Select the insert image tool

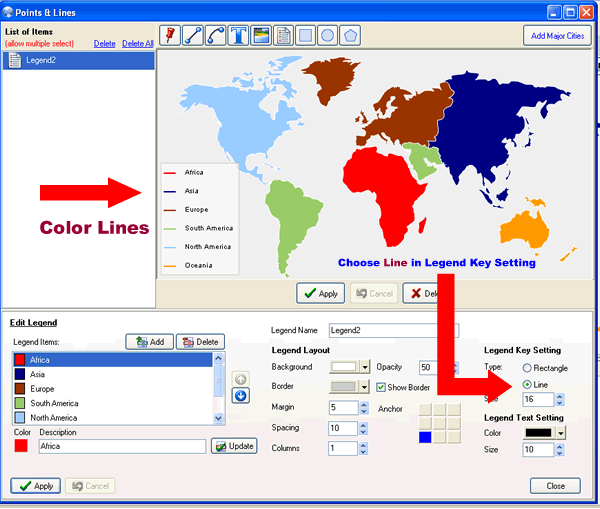coord(261,36)
